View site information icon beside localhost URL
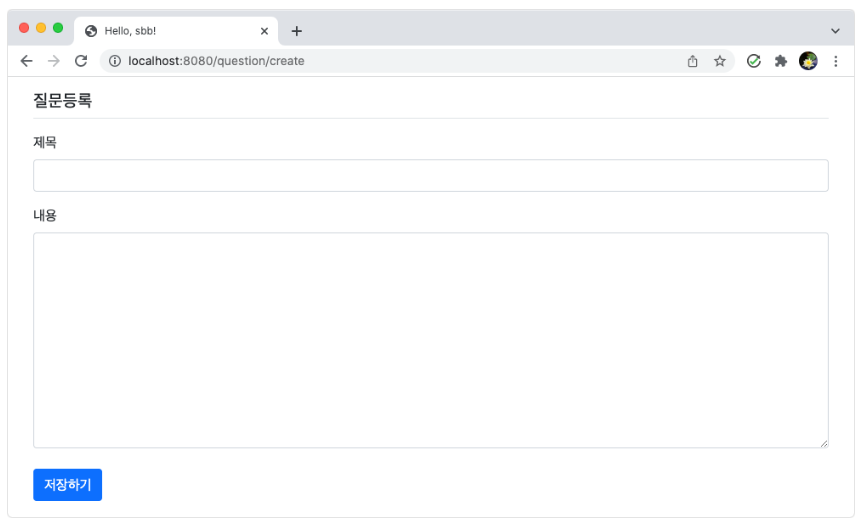 click(114, 61)
